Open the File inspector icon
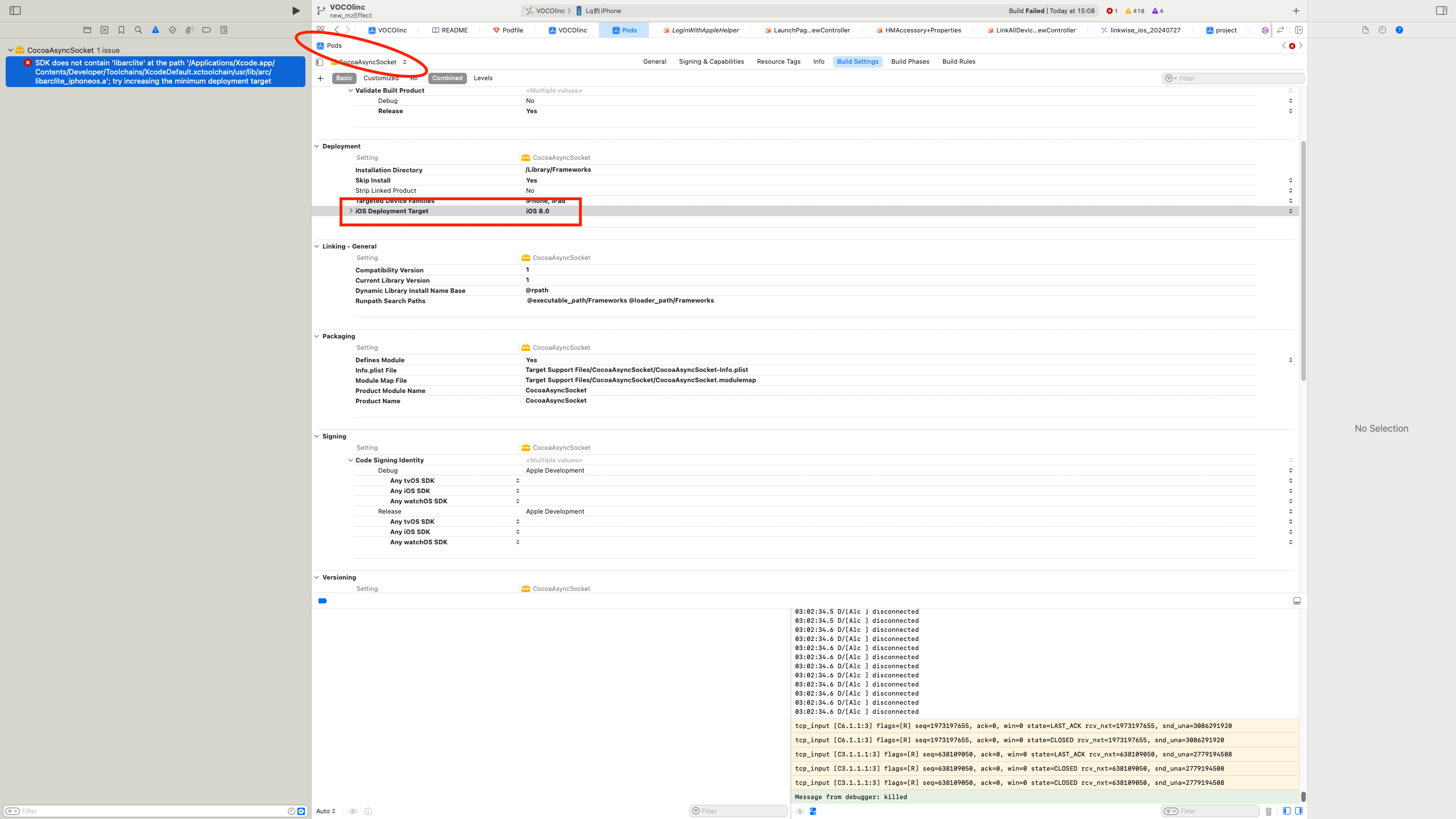This screenshot has width=1456, height=819. click(x=1365, y=30)
